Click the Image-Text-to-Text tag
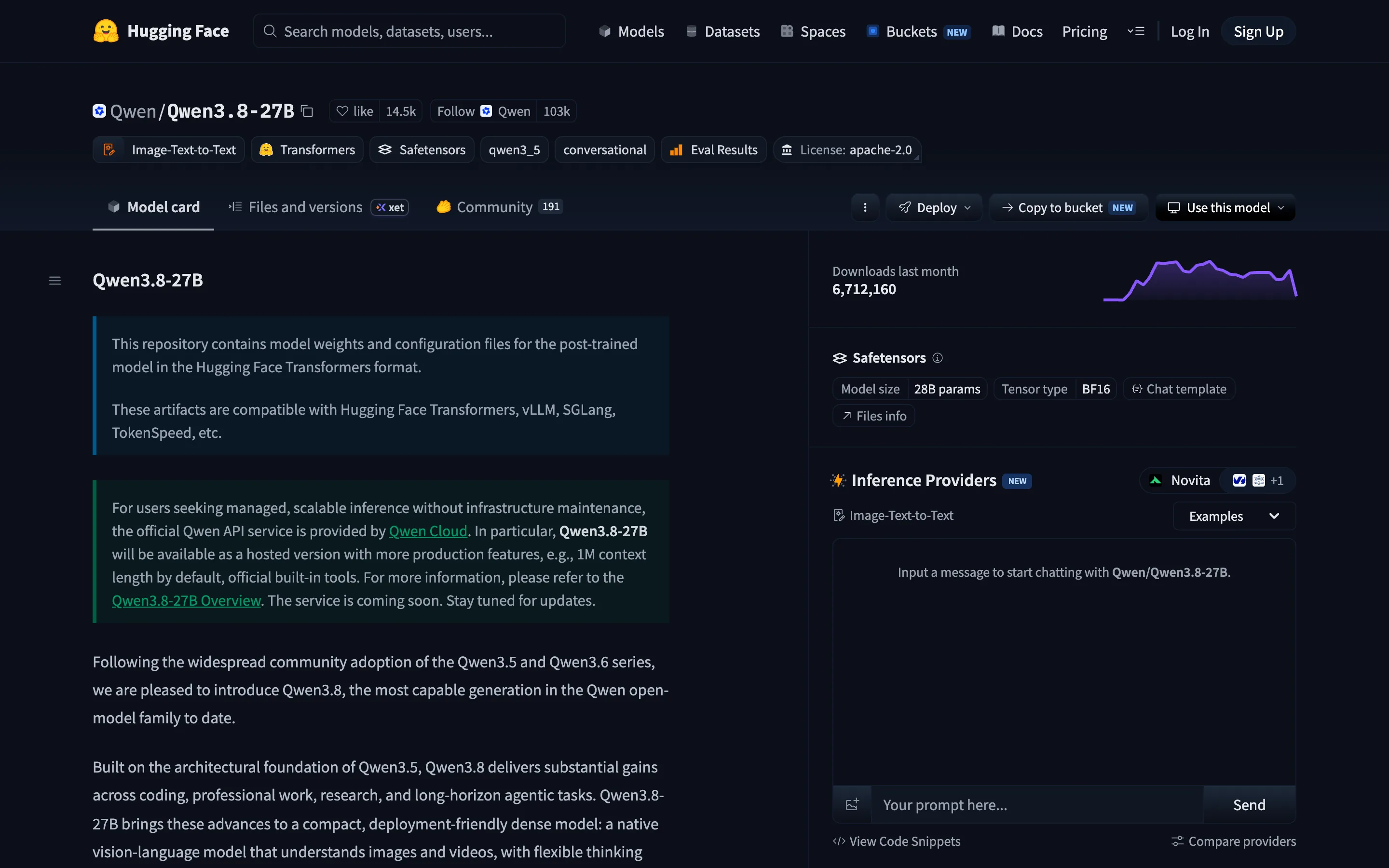The height and width of the screenshot is (868, 1389). pyautogui.click(x=169, y=150)
